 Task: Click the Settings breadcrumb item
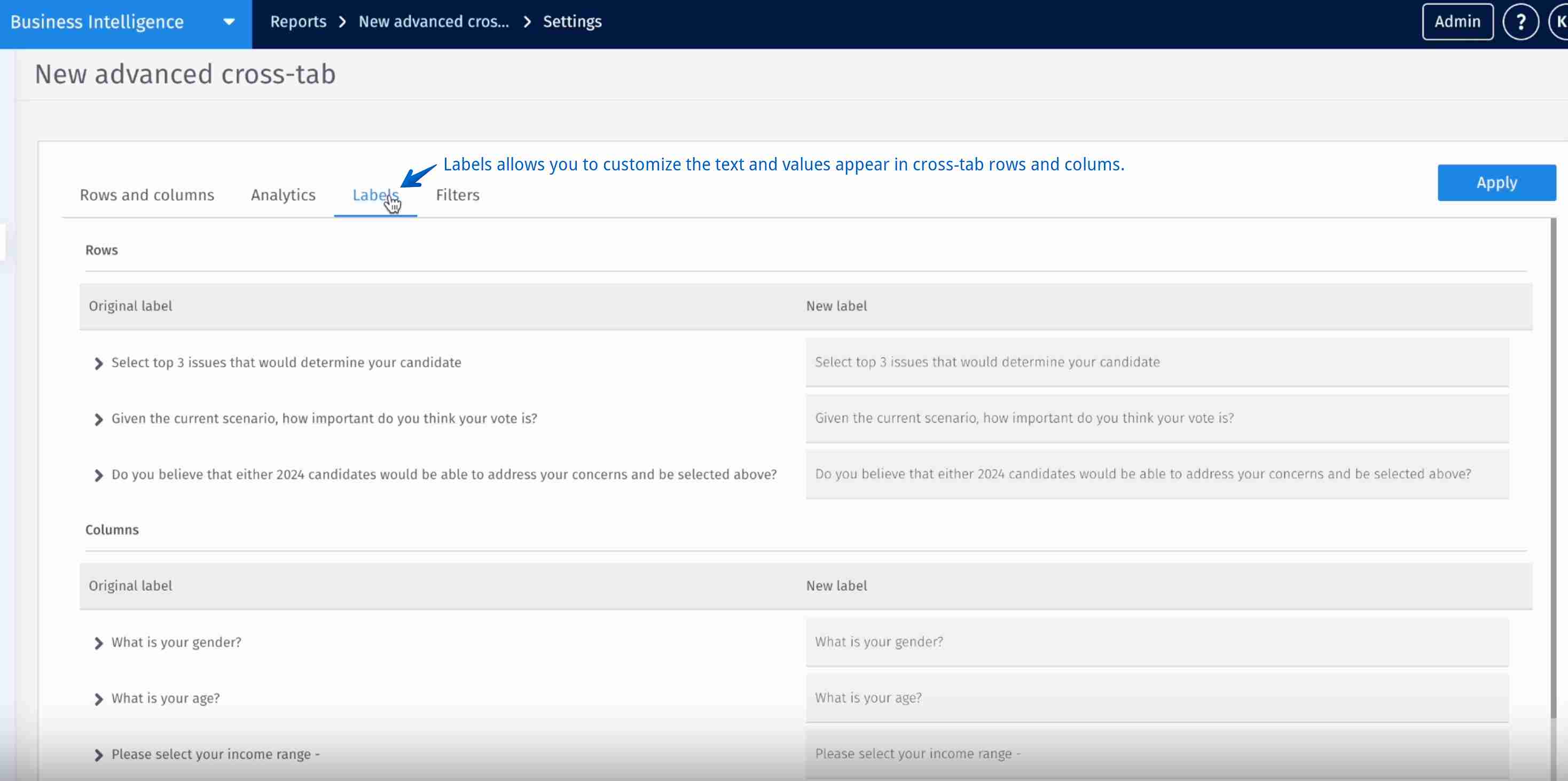tap(572, 21)
